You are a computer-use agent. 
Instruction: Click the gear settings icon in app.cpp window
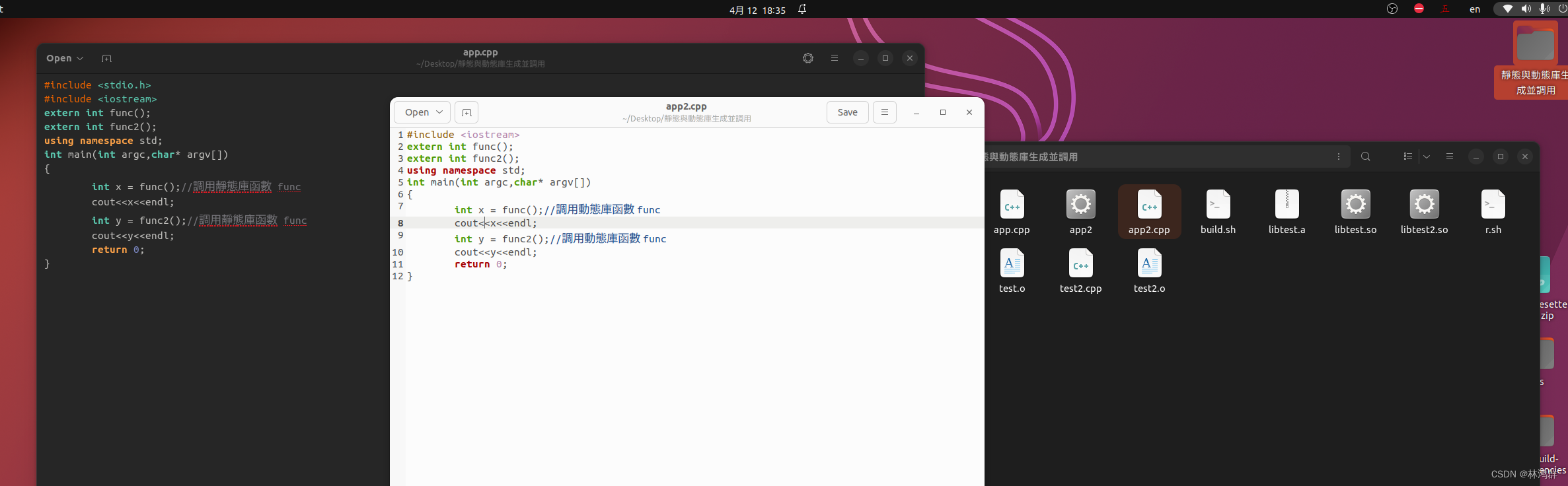(x=808, y=58)
